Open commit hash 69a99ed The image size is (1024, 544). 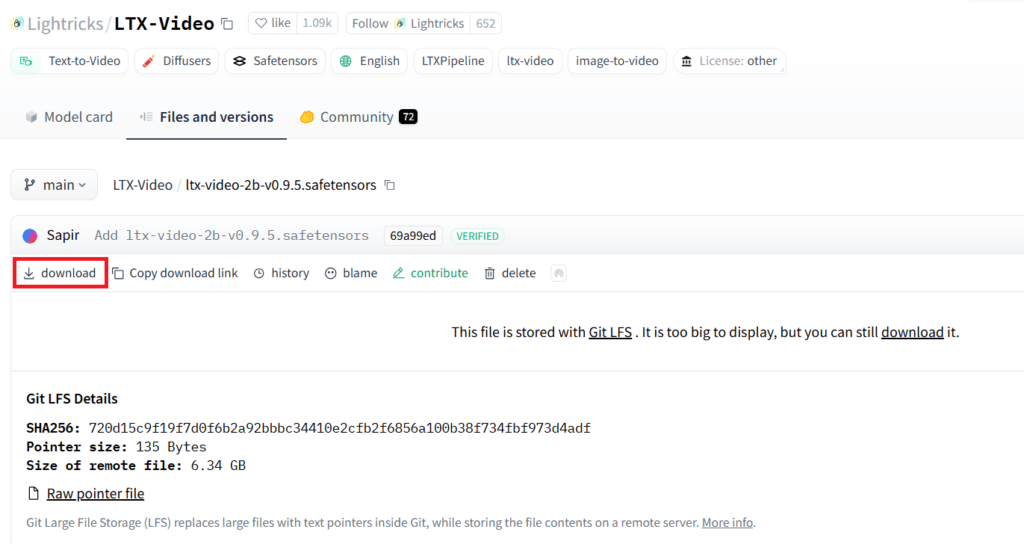pyautogui.click(x=412, y=236)
